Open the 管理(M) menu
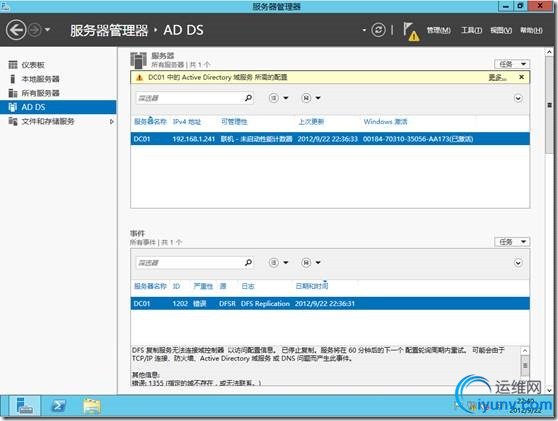Viewport: 558px width, 421px height. point(438,30)
